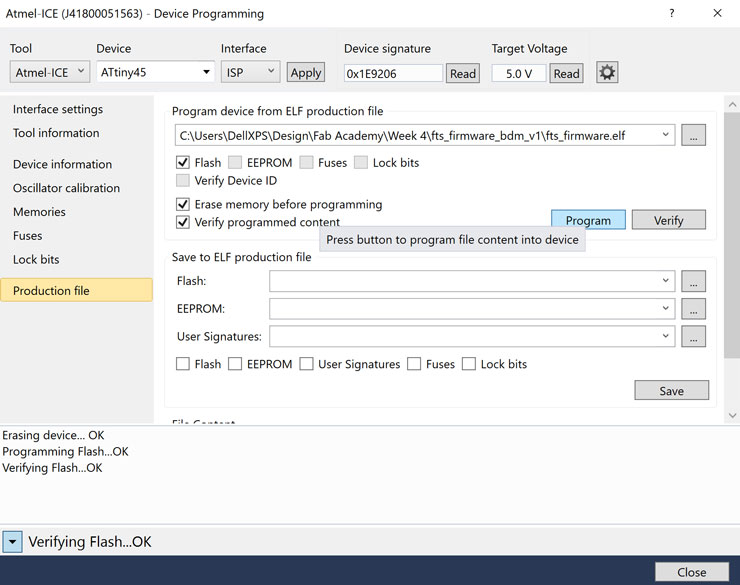
Task: Click the Target Voltage field 5.0 V
Action: [x=519, y=74]
